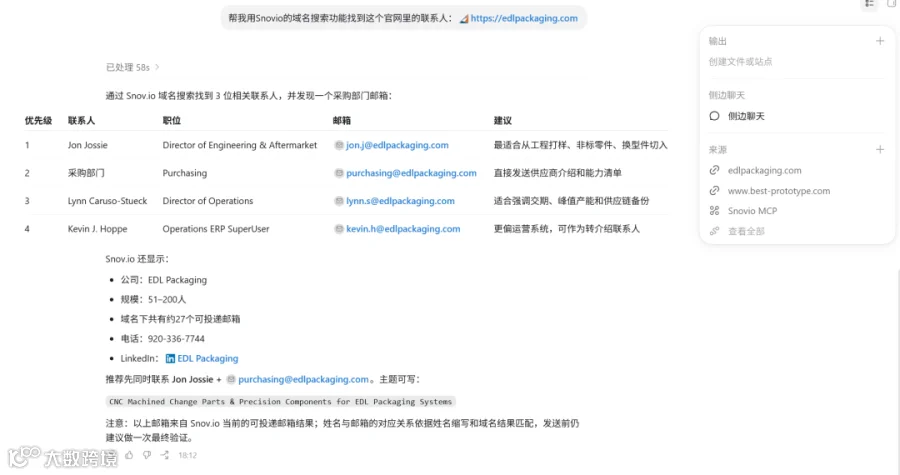Click the Kevin J. Hoppe contact name cell
The height and width of the screenshot is (475, 900).
pos(98,229)
